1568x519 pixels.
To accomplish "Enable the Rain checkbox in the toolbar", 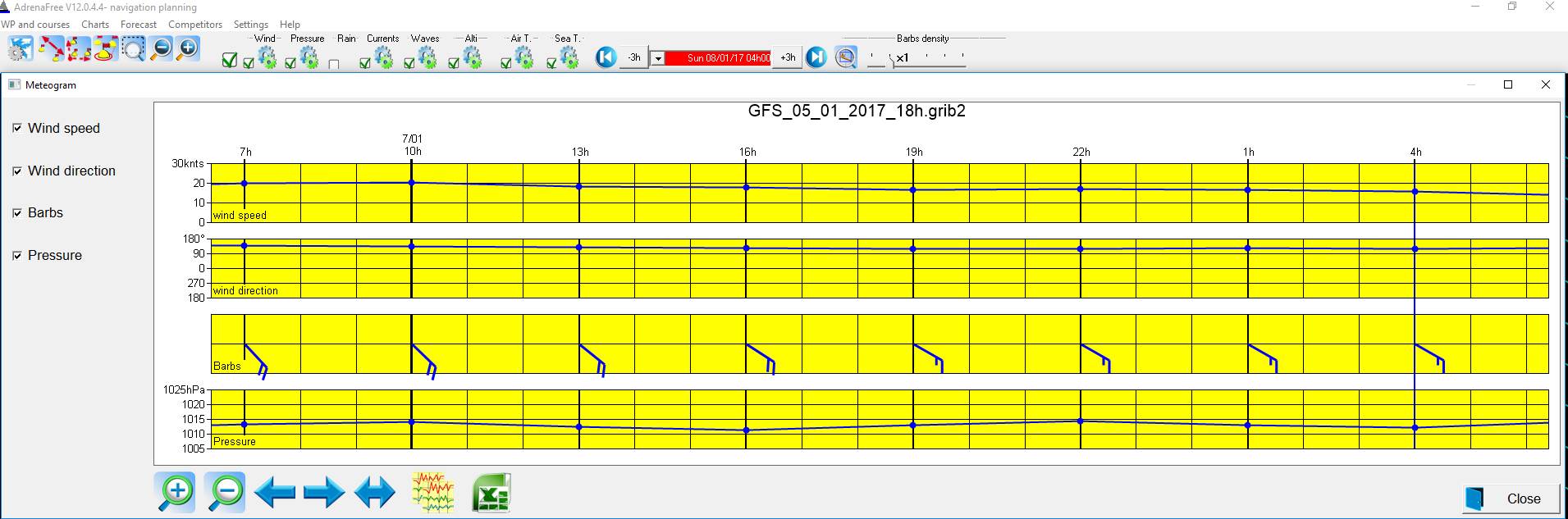I will [334, 64].
